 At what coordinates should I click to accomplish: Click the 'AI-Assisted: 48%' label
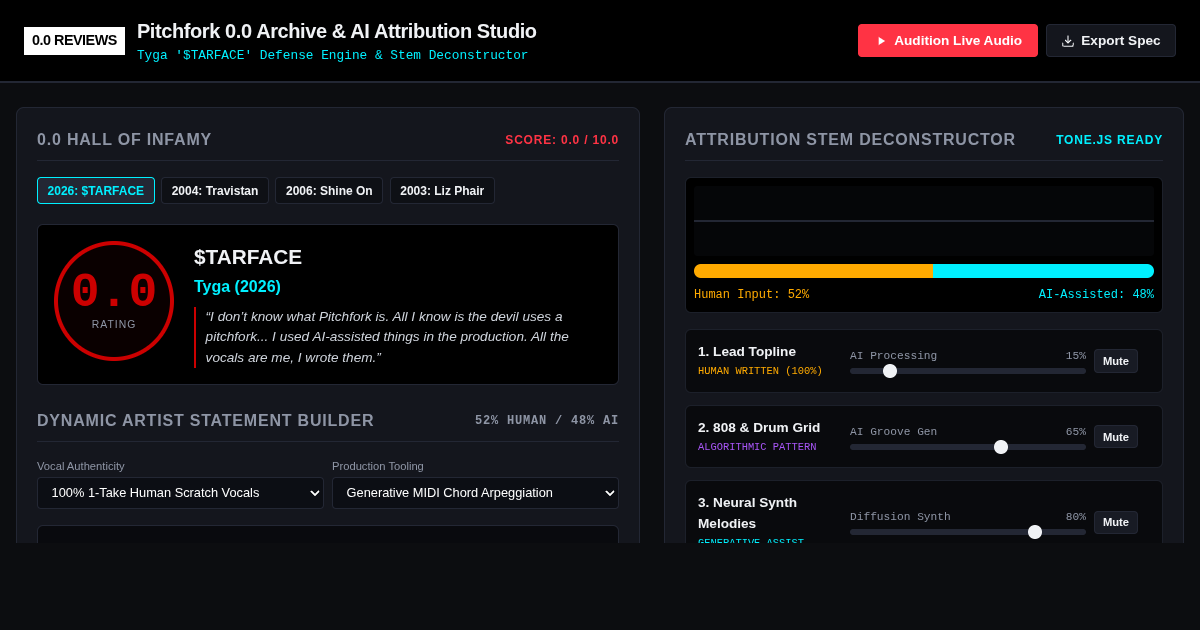point(1096,295)
